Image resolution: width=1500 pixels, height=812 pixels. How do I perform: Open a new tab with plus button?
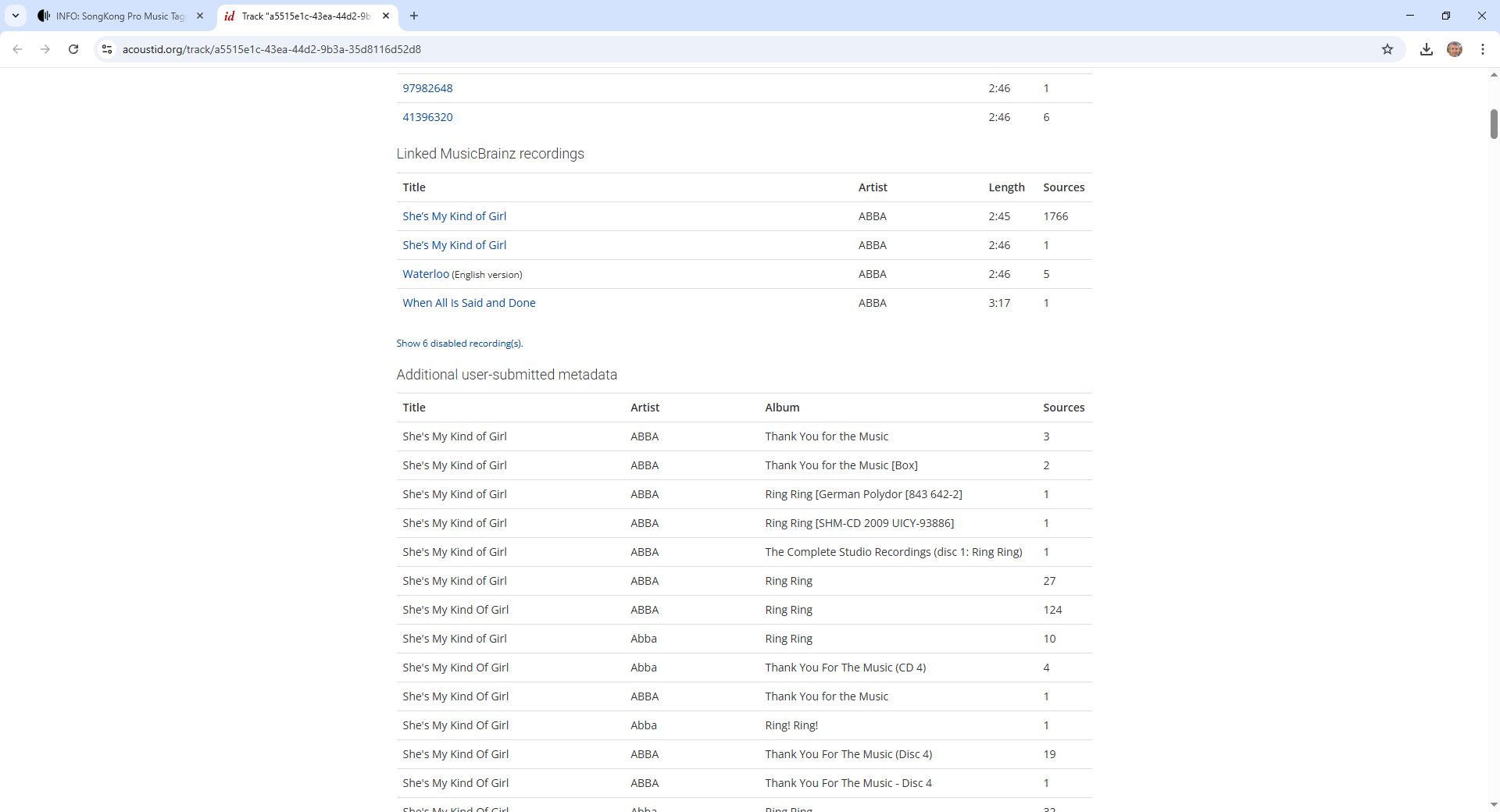[414, 16]
